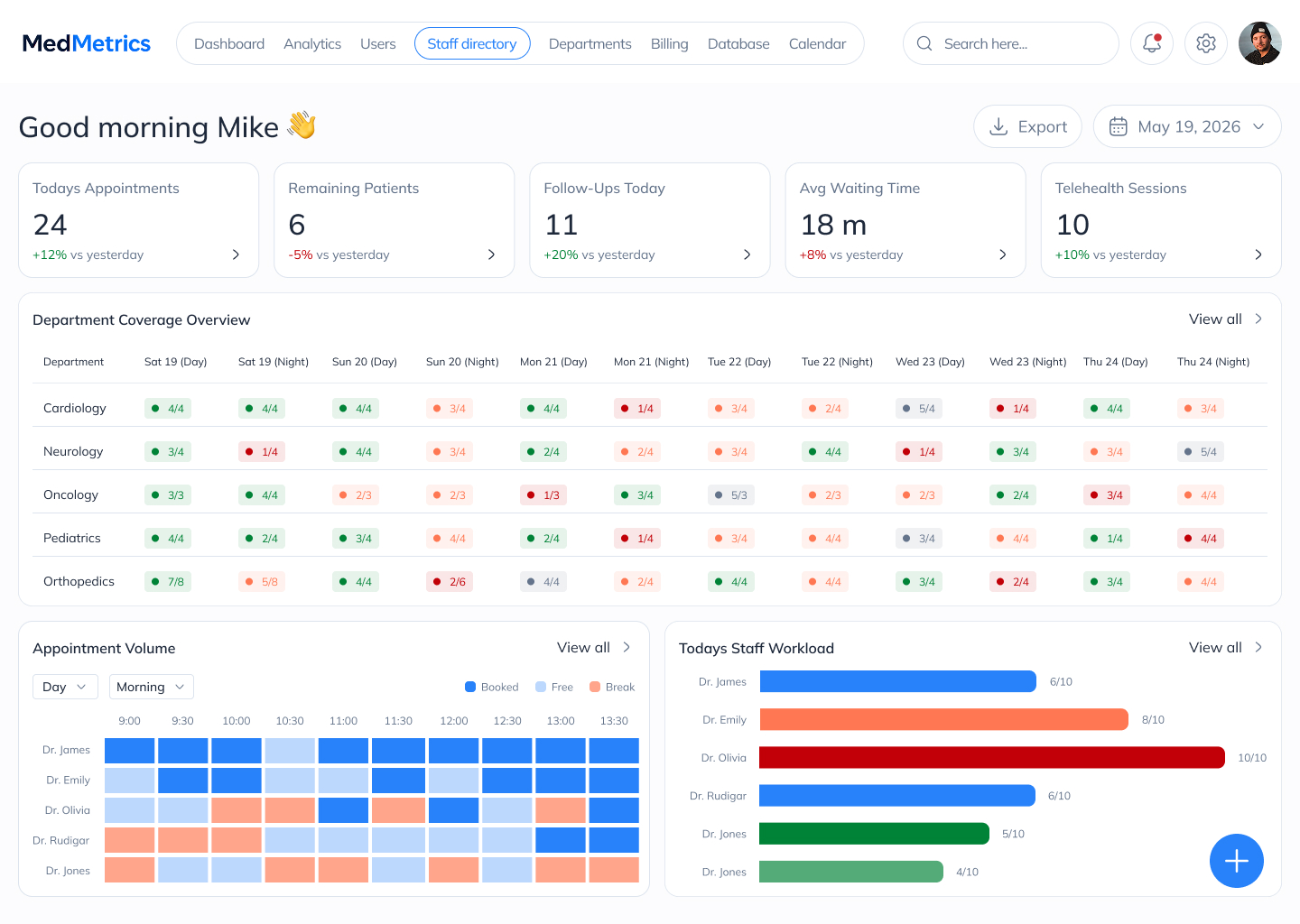Click the MedMetrics logo

87,43
